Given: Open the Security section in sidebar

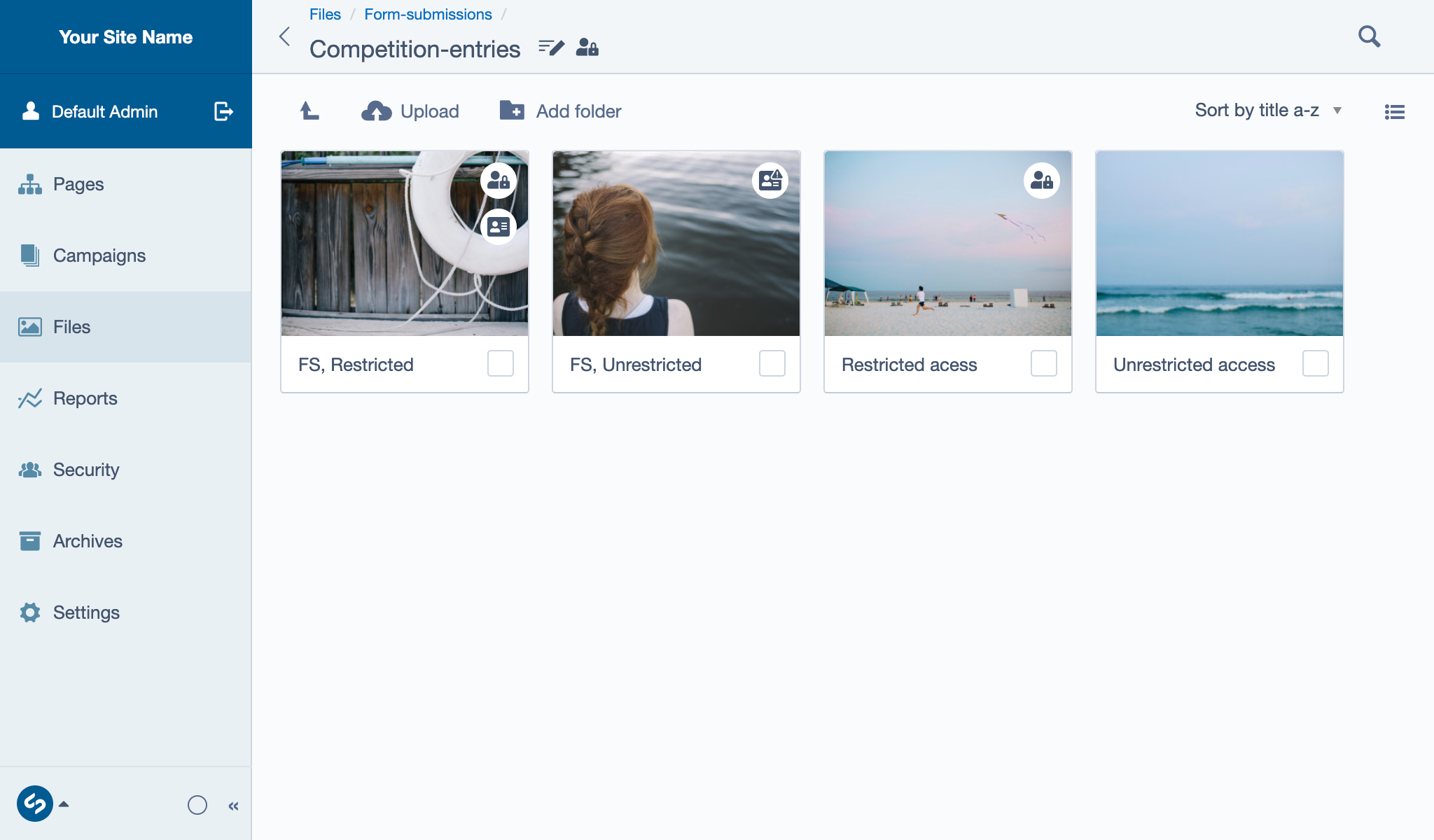Looking at the screenshot, I should (x=86, y=469).
